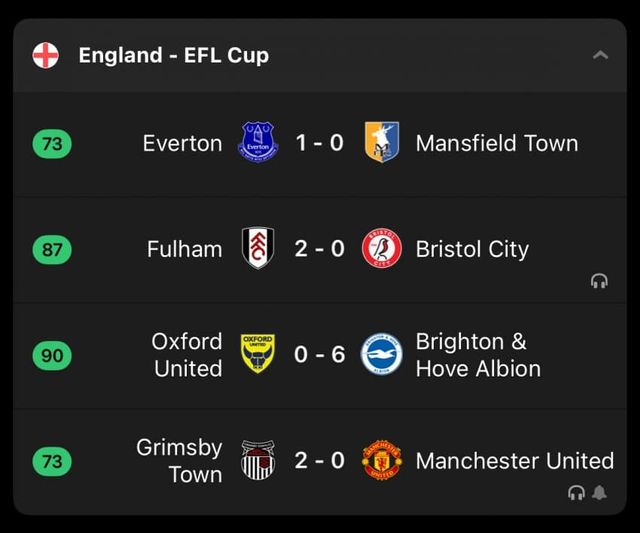Click the 87 minute indicator for Fulham
The width and height of the screenshot is (640, 533).
point(52,249)
